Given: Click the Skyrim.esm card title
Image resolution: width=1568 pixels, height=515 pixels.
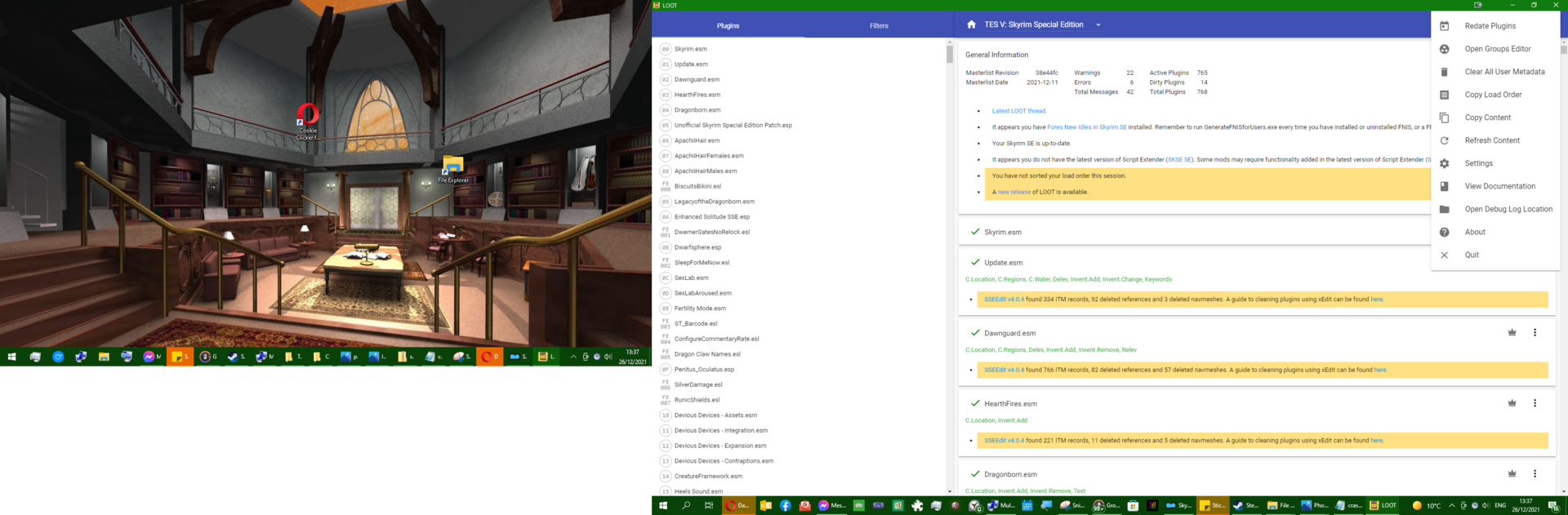Looking at the screenshot, I should (x=1003, y=233).
